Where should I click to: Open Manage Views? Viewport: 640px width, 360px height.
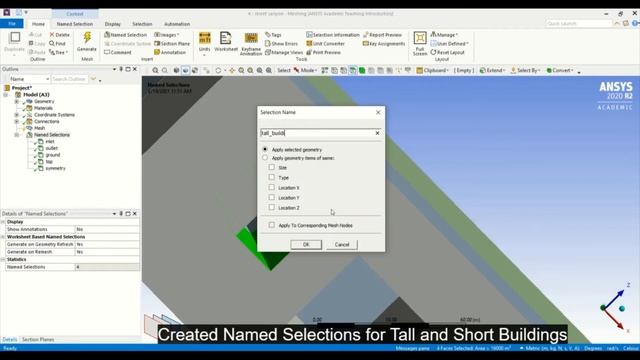tap(284, 52)
